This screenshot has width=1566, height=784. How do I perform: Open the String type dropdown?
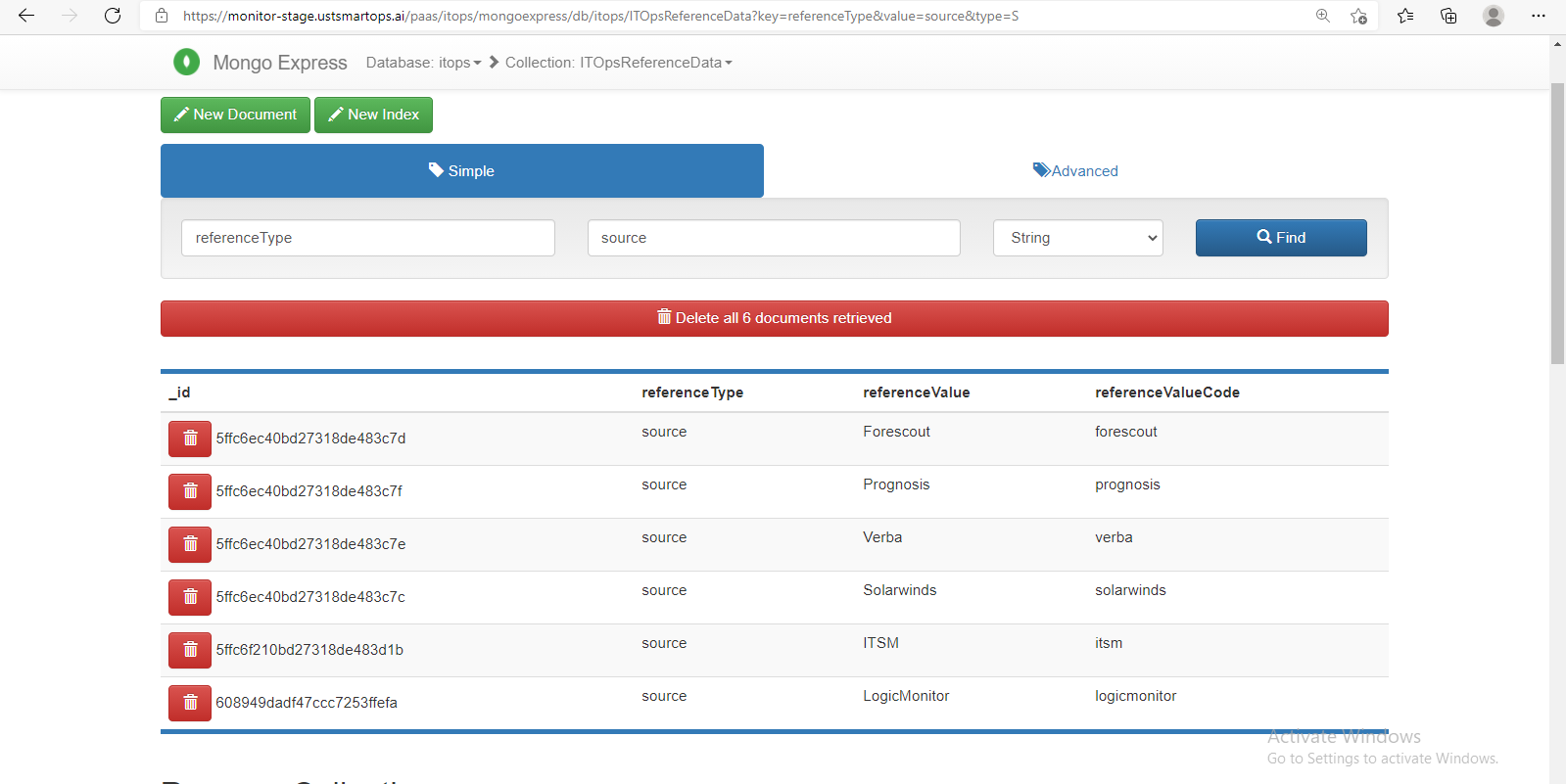coord(1078,238)
